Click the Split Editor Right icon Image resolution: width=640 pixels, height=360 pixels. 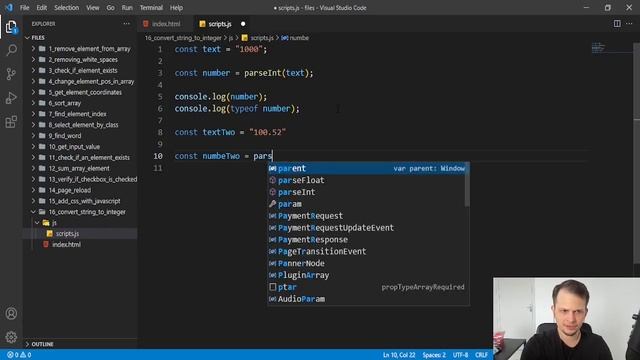[617, 24]
